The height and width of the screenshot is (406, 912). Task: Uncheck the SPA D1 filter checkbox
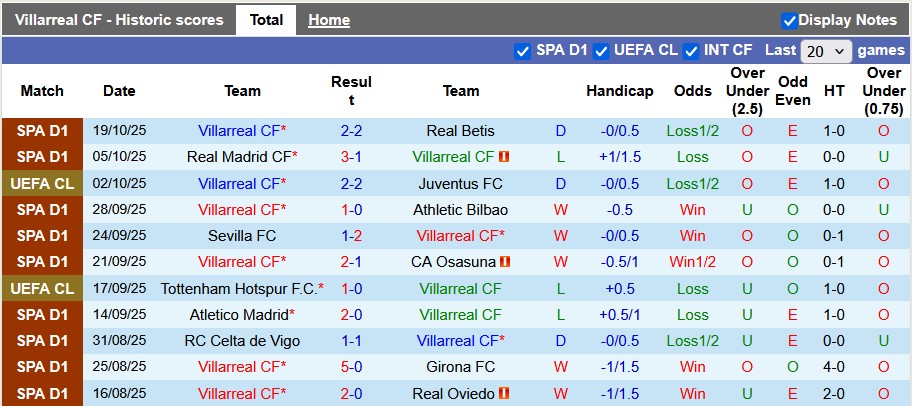click(x=522, y=51)
